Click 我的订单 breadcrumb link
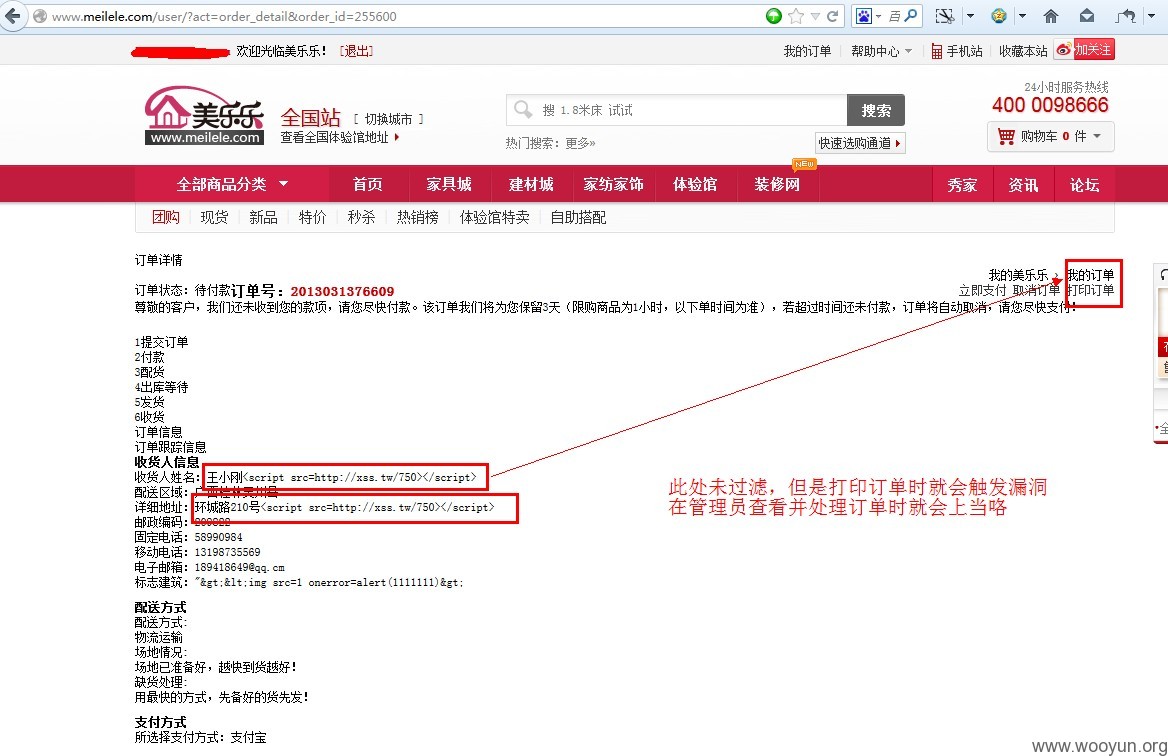 coord(1091,275)
